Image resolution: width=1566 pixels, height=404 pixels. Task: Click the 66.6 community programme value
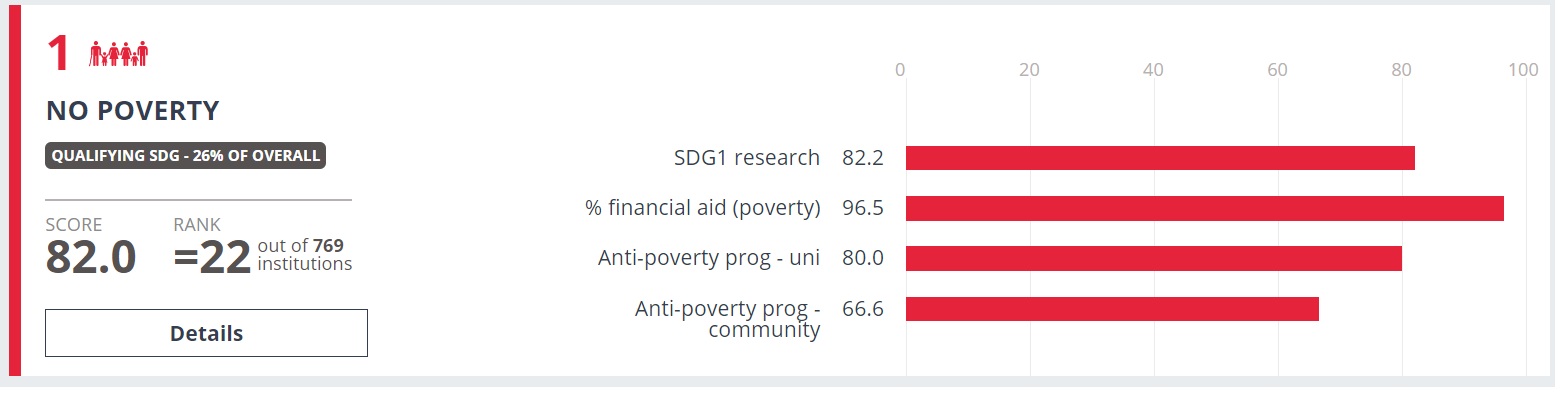[863, 308]
